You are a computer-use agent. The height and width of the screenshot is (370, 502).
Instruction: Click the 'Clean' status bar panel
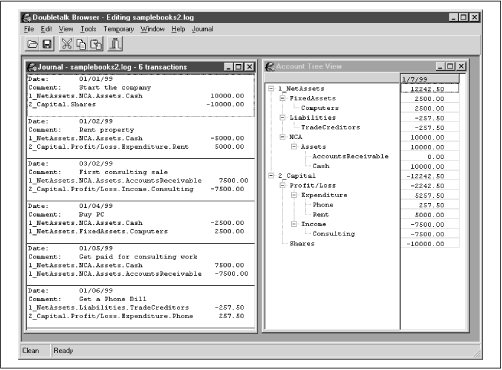[35, 351]
